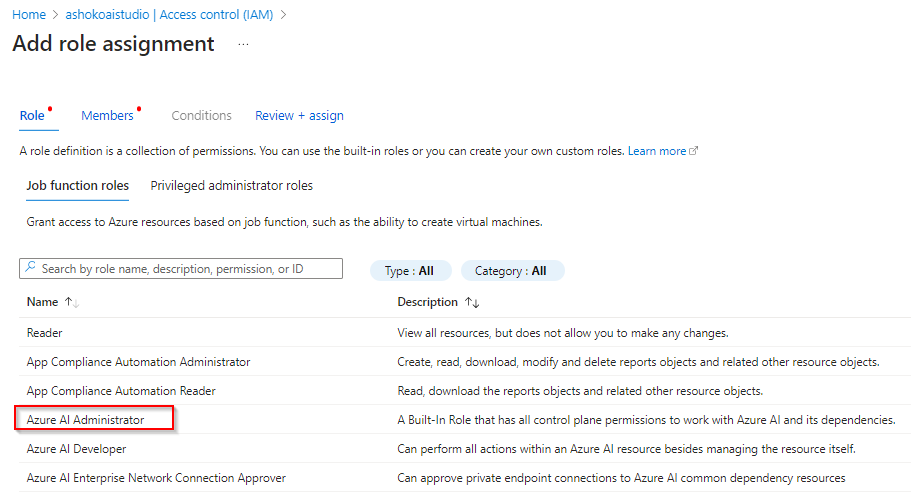This screenshot has width=911, height=494.
Task: Switch to the Members tab
Action: [x=107, y=116]
